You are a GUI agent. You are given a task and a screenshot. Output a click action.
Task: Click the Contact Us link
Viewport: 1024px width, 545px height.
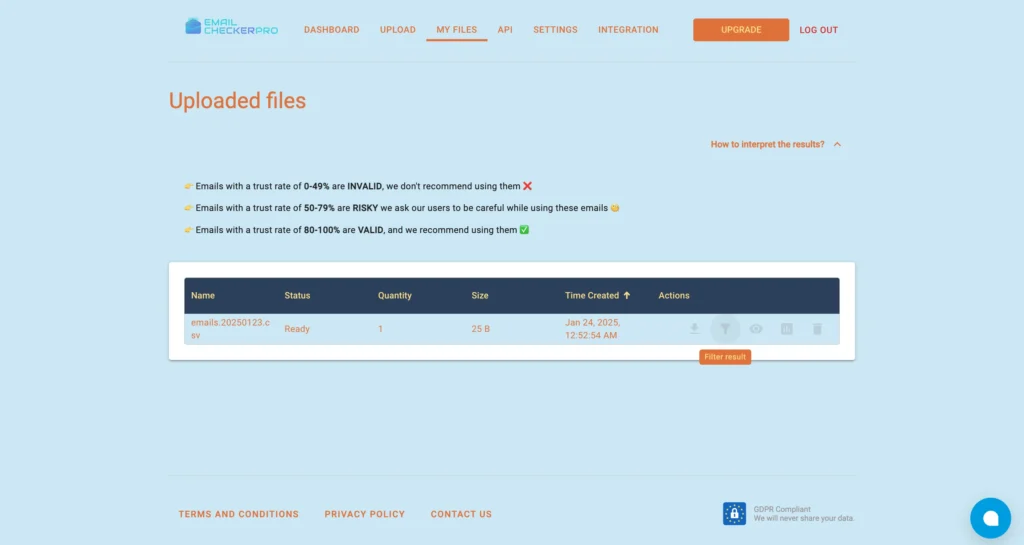[x=461, y=514]
